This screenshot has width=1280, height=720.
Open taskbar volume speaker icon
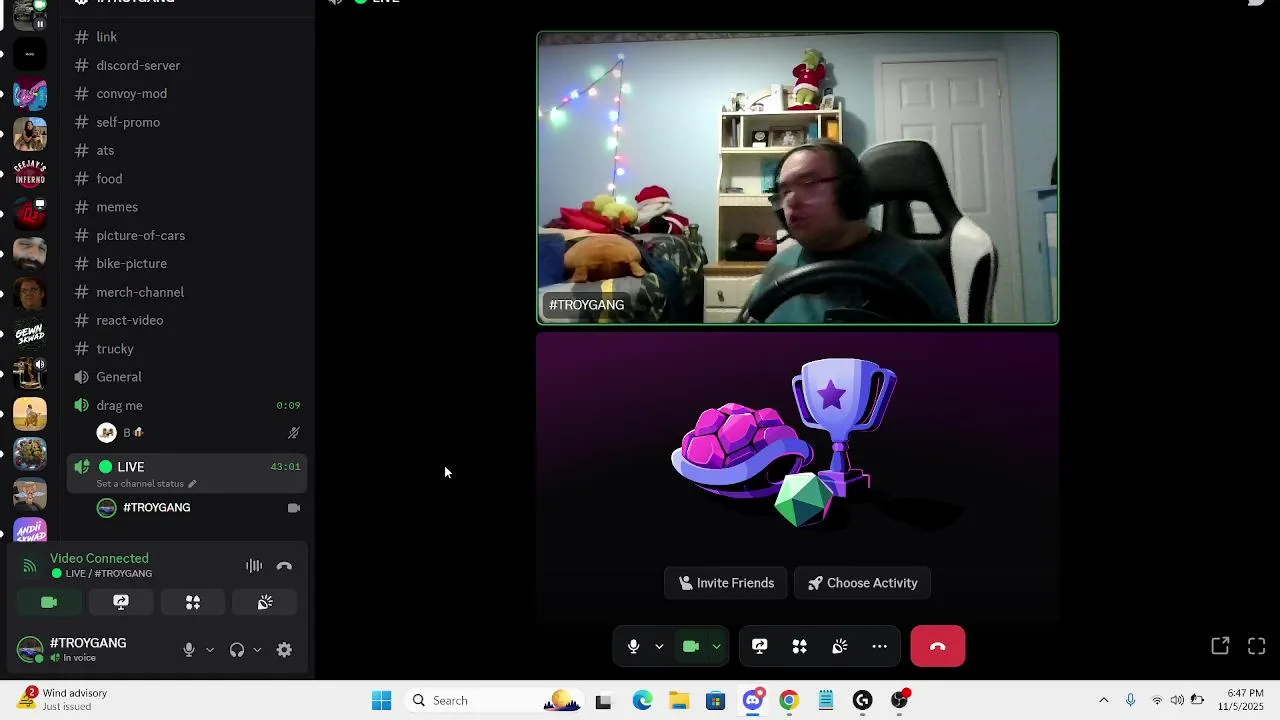[1177, 701]
